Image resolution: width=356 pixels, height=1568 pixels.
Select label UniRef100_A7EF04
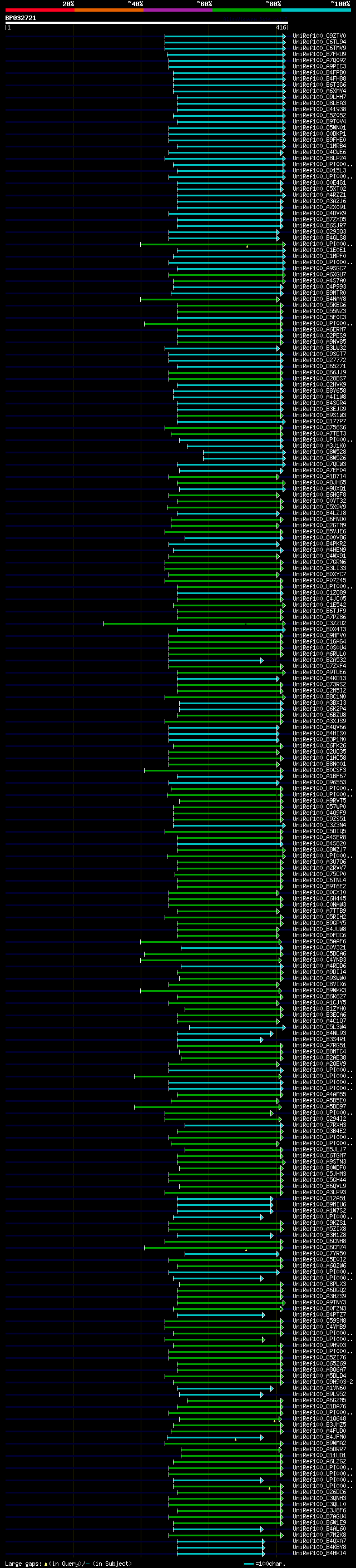coord(319,471)
